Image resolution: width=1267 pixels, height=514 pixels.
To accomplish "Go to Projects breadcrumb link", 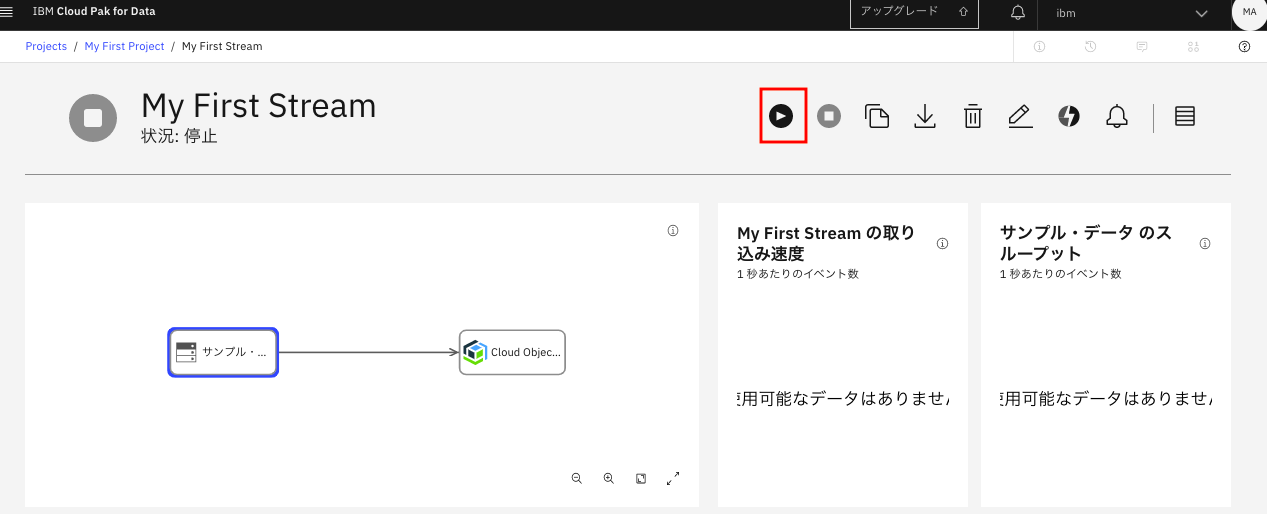I will pos(46,46).
